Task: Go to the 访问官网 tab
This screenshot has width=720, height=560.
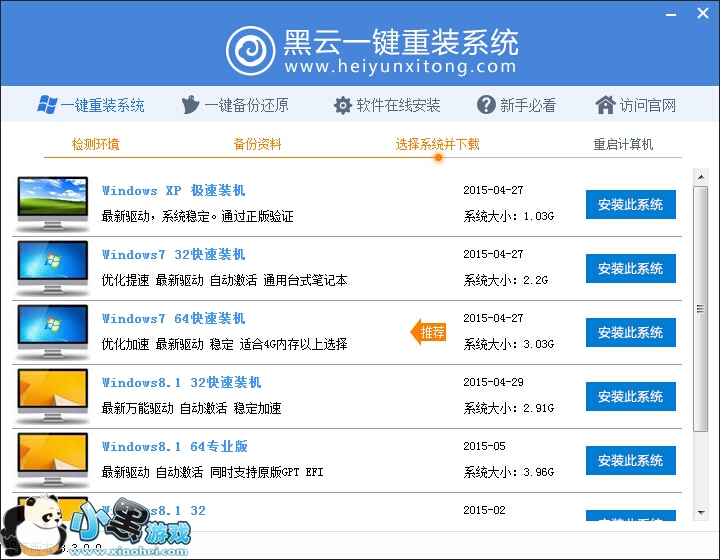Action: pyautogui.click(x=636, y=105)
